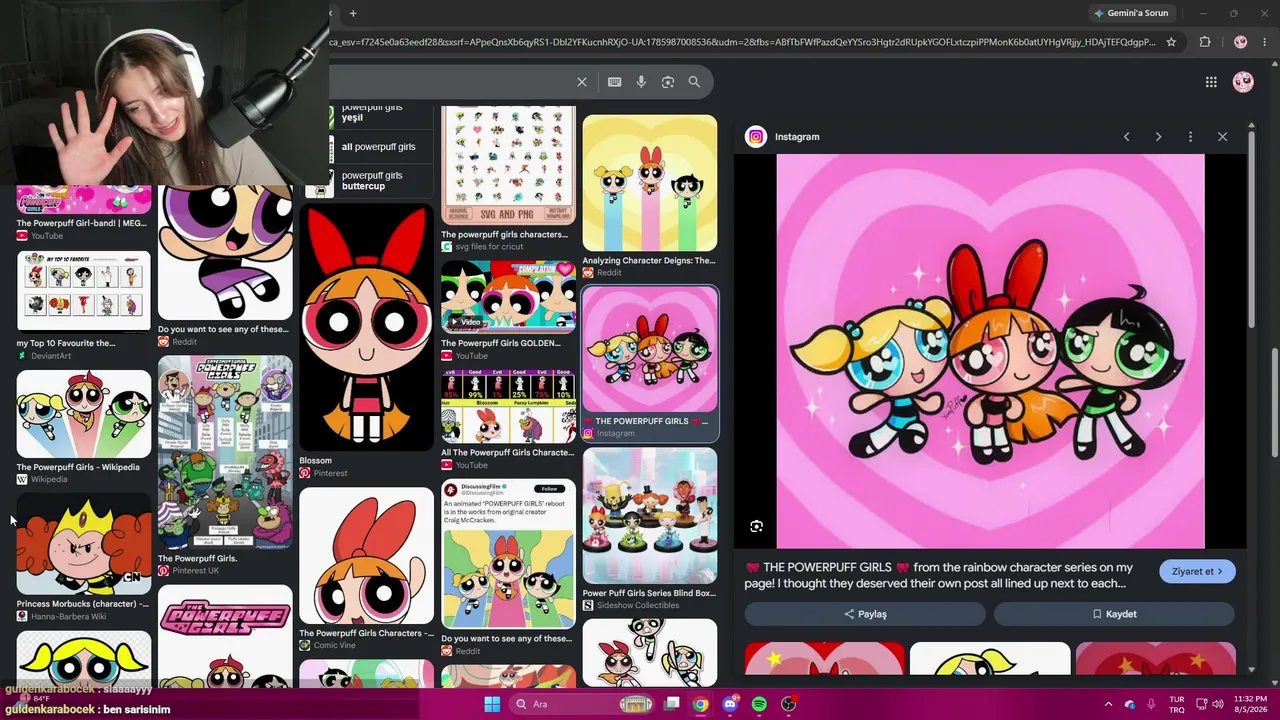Open the clock showing 11:32 PM
Image resolution: width=1280 pixels, height=720 pixels.
(x=1250, y=704)
